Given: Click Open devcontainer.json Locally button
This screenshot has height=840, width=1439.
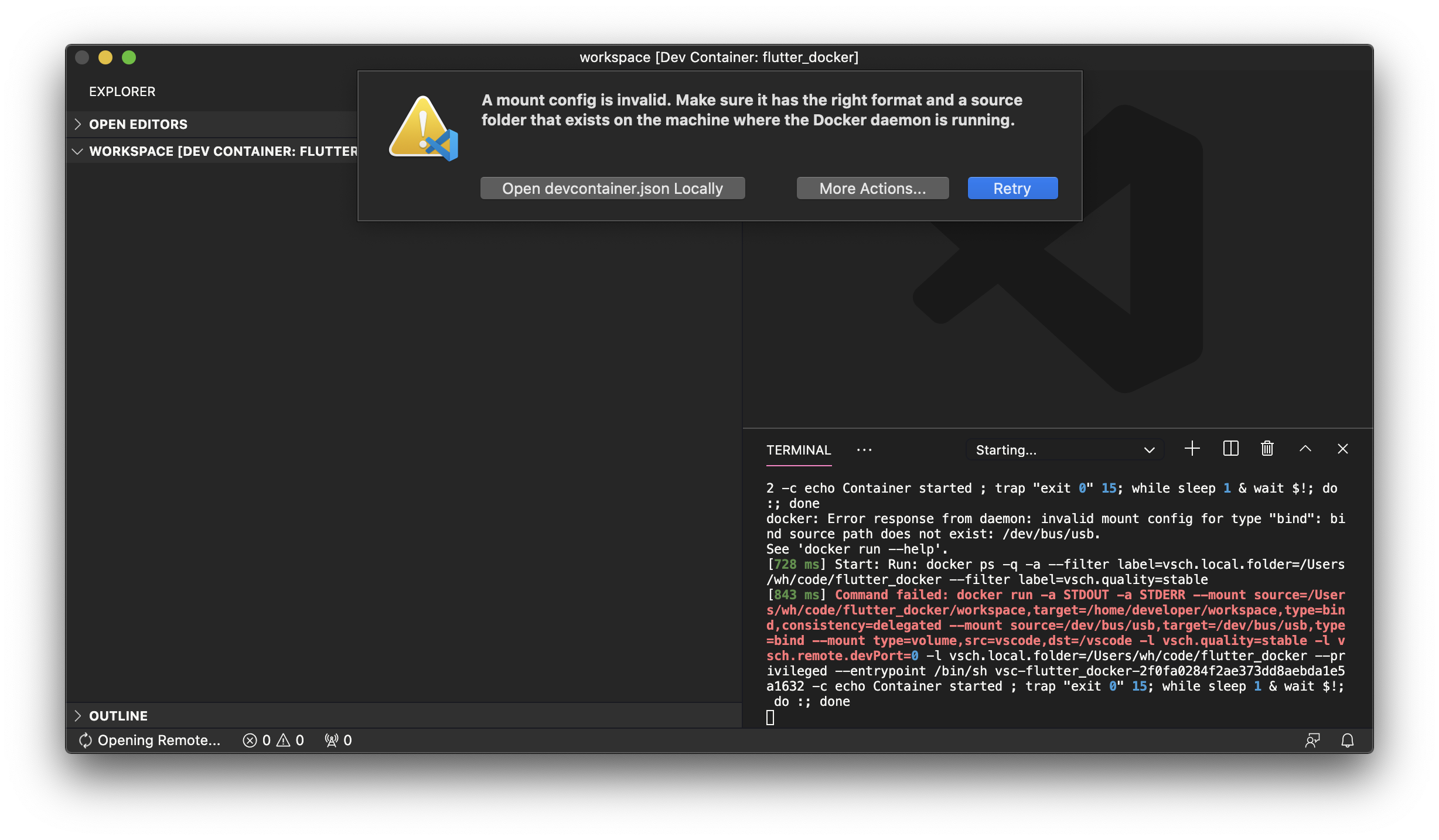Looking at the screenshot, I should [612, 189].
